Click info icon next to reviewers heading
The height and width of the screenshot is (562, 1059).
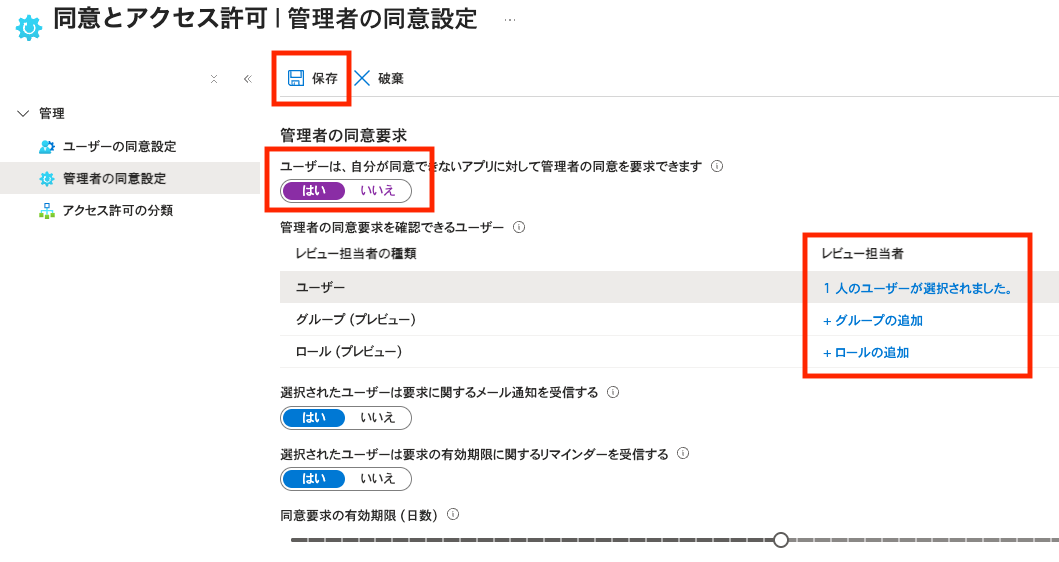click(519, 227)
